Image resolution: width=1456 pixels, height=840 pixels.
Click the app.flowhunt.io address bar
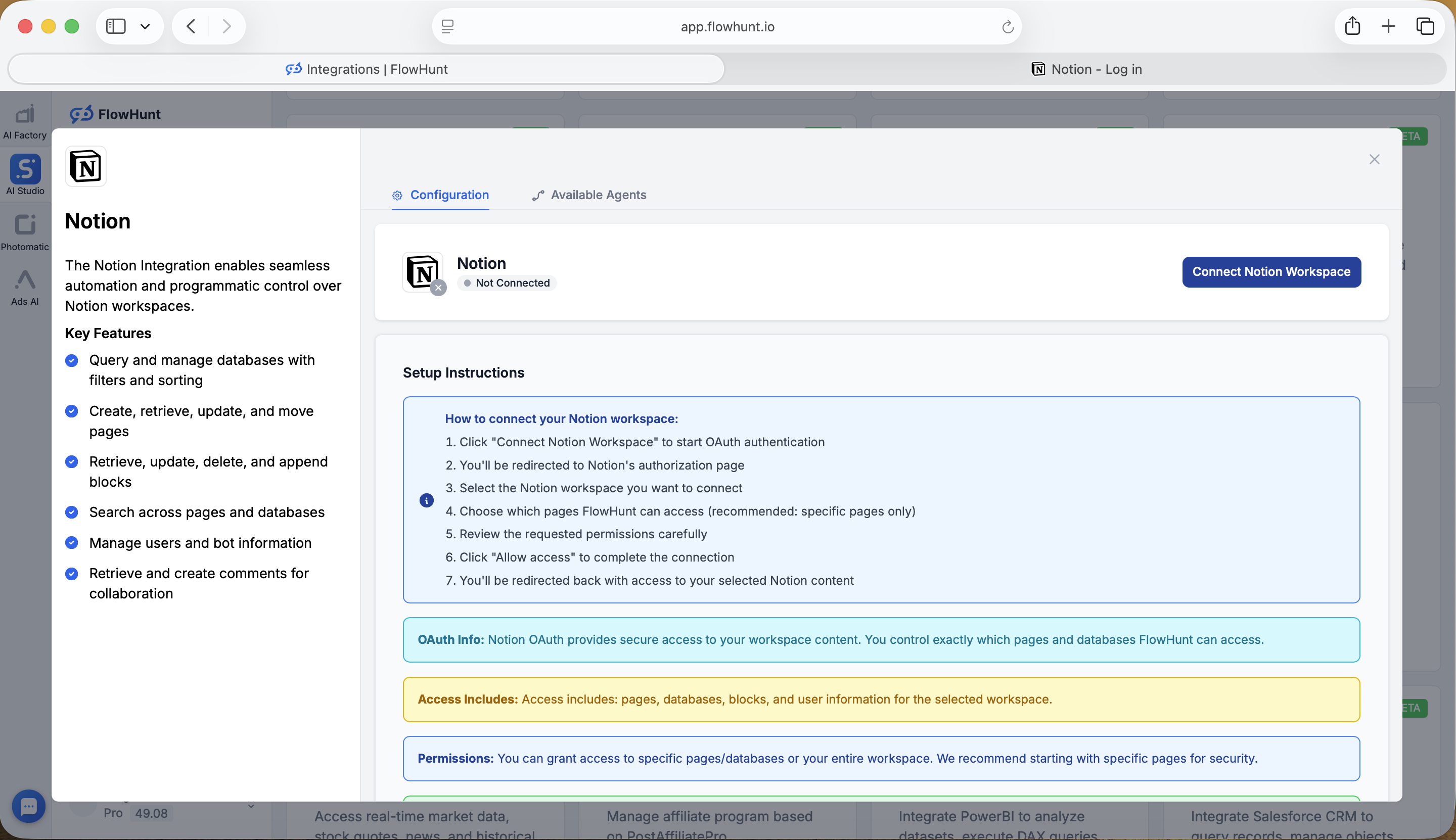tap(727, 27)
